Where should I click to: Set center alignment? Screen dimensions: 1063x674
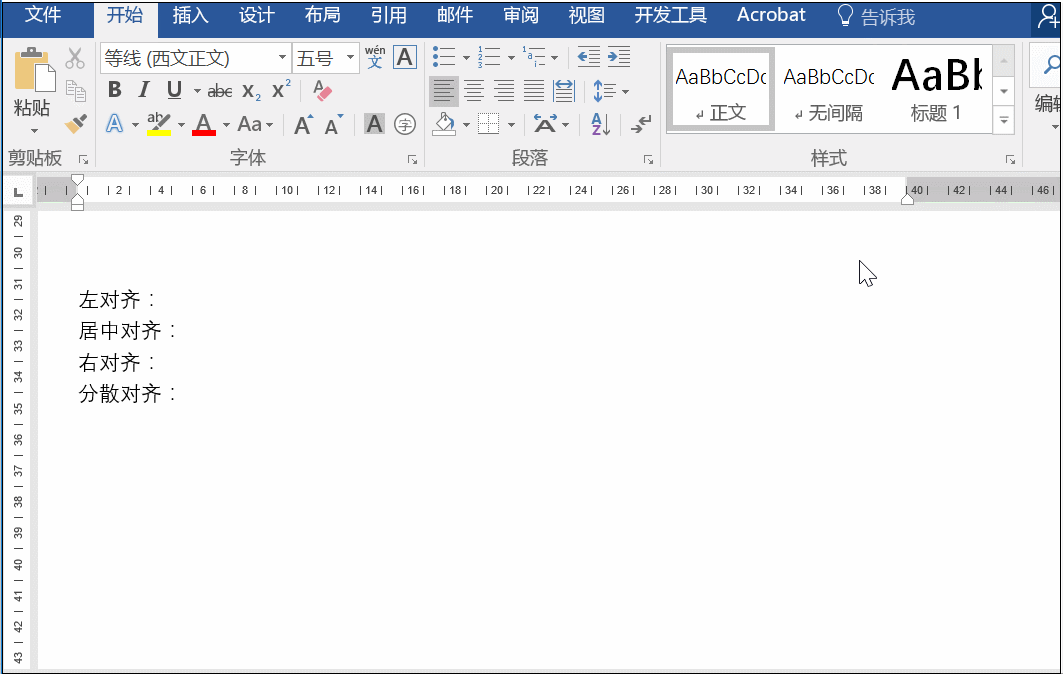474,91
